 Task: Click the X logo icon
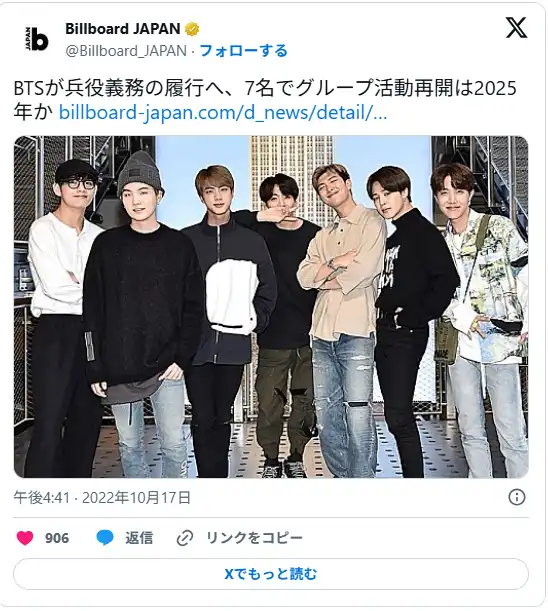point(516,27)
